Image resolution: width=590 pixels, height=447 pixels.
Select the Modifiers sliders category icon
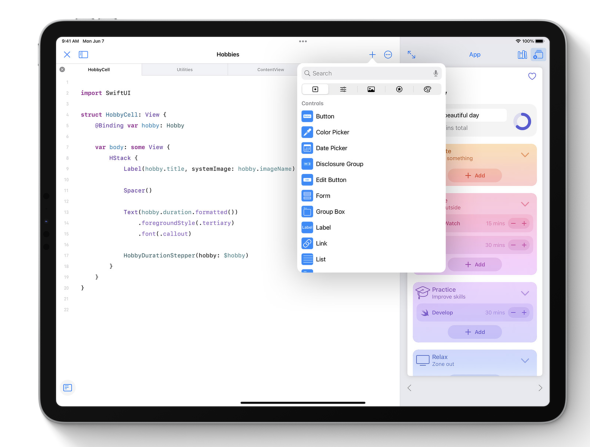click(x=343, y=89)
